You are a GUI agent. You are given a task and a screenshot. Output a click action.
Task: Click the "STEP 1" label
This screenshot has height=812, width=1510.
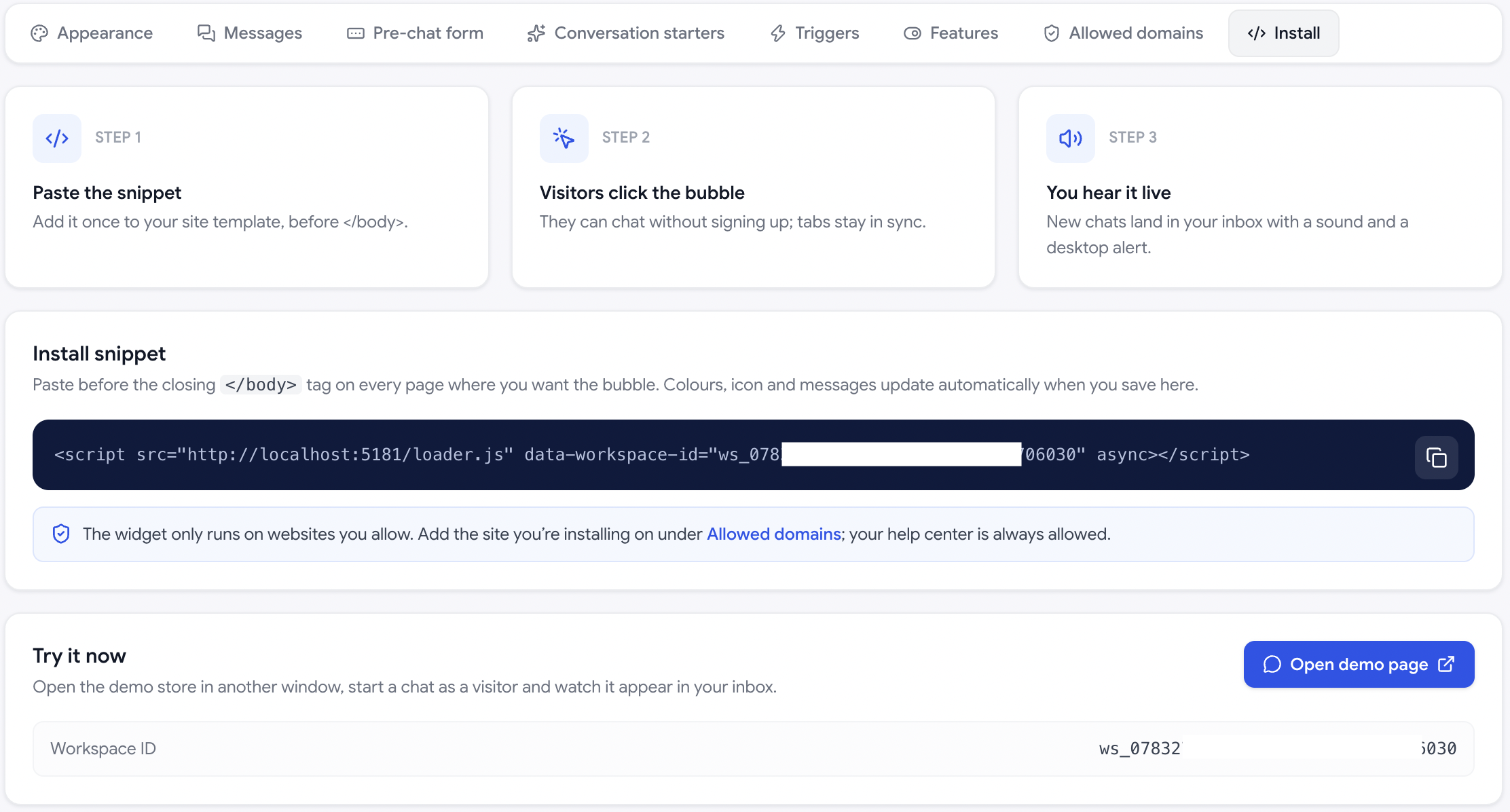pyautogui.click(x=118, y=137)
